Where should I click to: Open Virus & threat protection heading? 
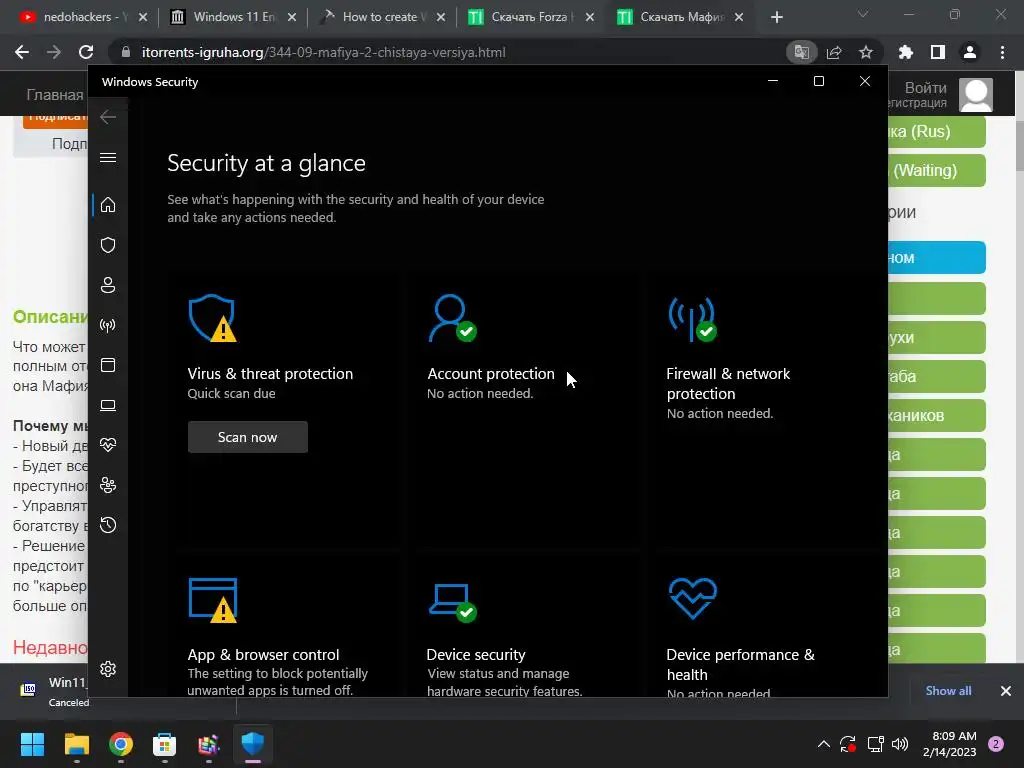coord(270,374)
